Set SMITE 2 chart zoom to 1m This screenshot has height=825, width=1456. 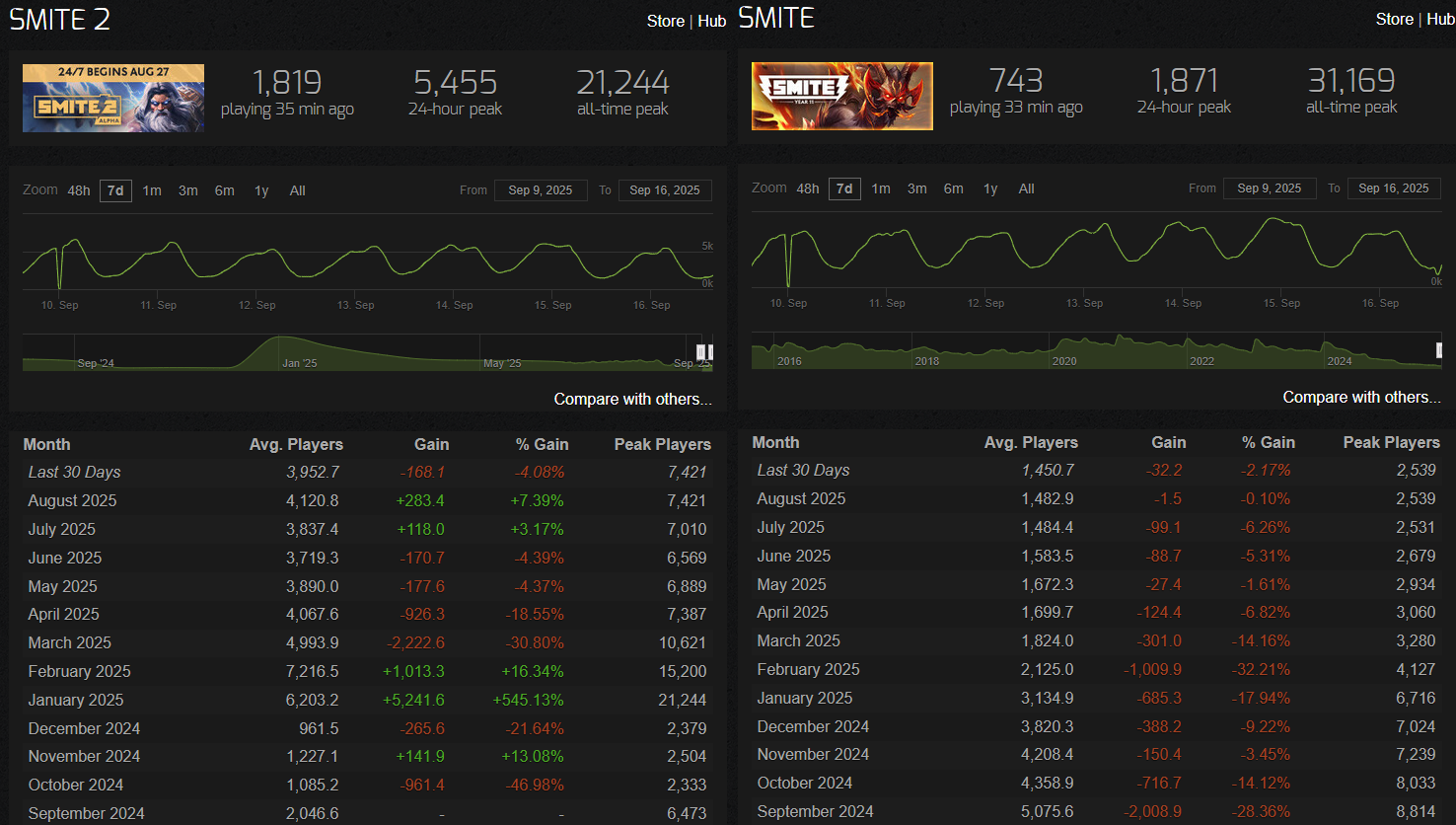(x=152, y=190)
